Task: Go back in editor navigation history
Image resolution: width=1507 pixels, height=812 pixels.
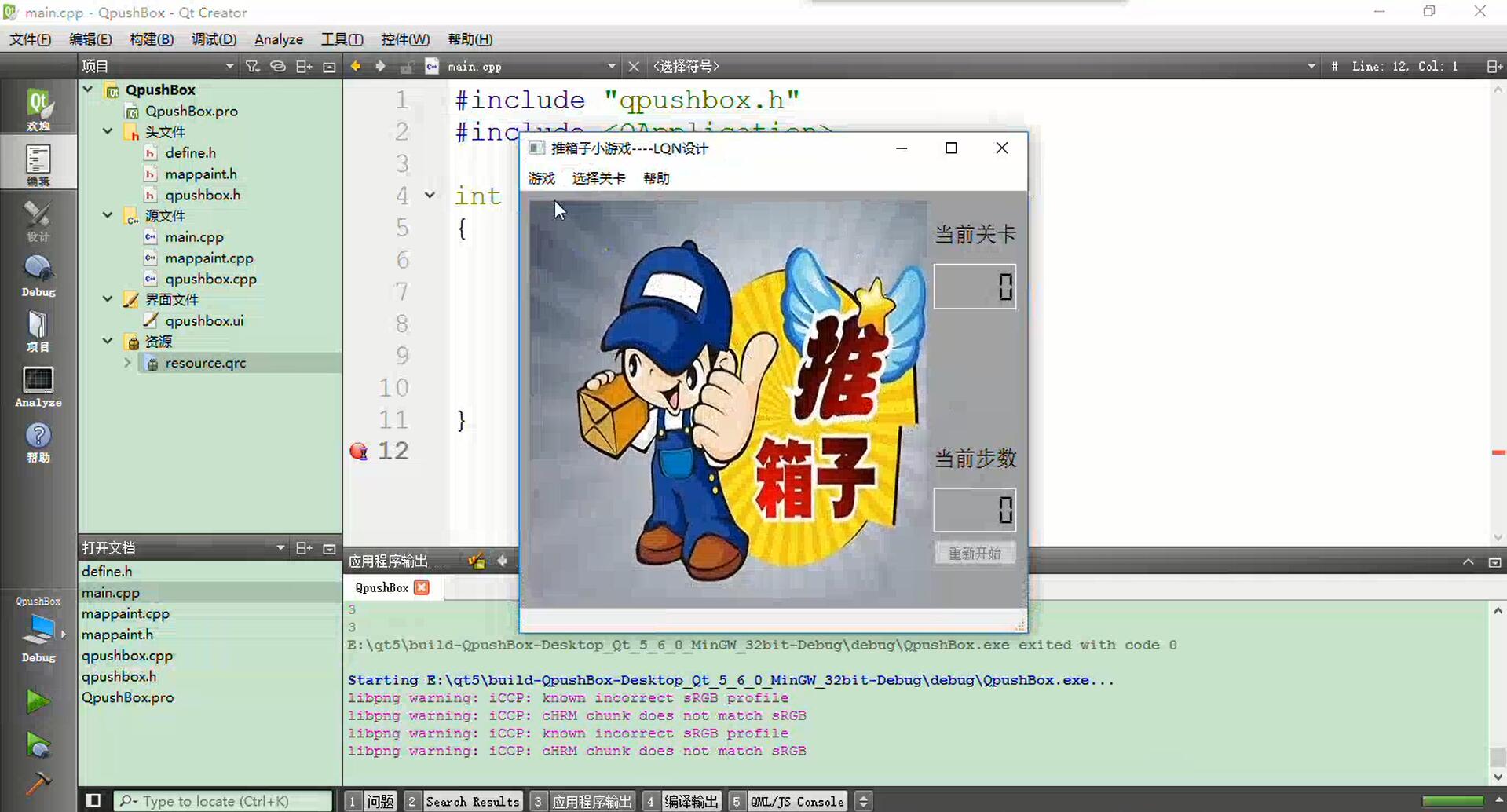Action: click(356, 66)
